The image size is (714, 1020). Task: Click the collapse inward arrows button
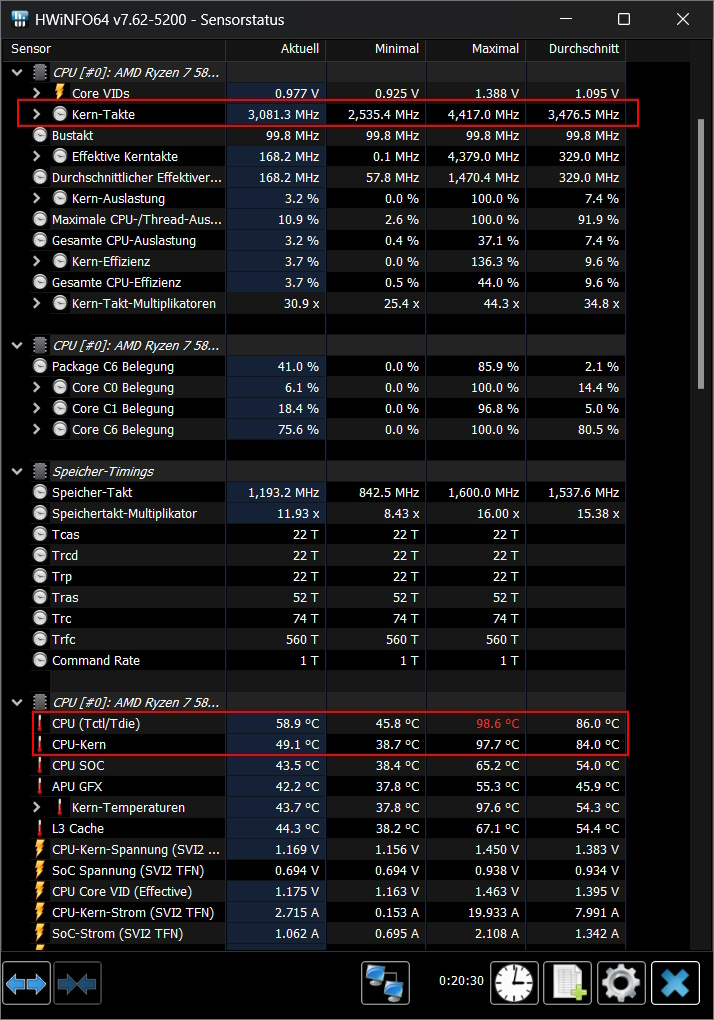77,984
